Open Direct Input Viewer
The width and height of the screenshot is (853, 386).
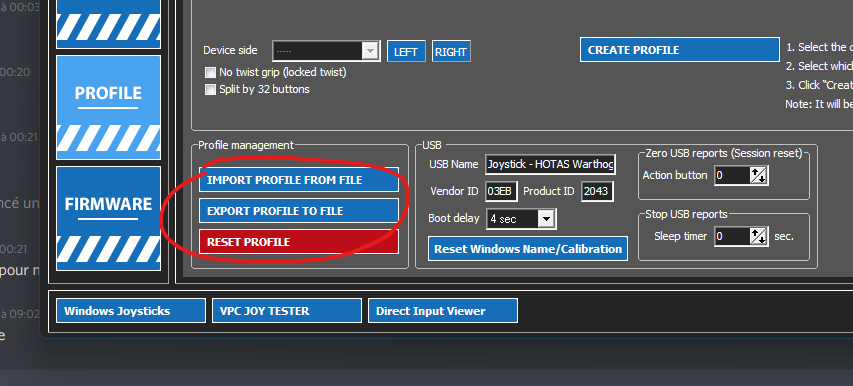(x=443, y=311)
